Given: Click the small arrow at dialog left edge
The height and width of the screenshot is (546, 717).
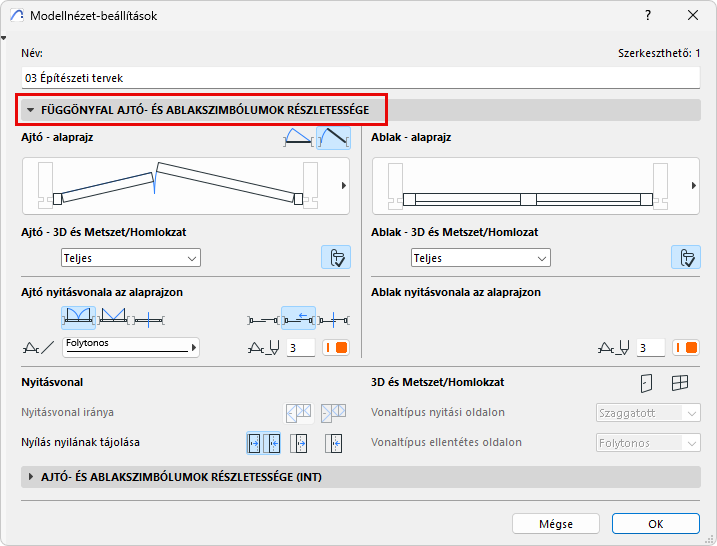Looking at the screenshot, I should [x=3, y=38].
